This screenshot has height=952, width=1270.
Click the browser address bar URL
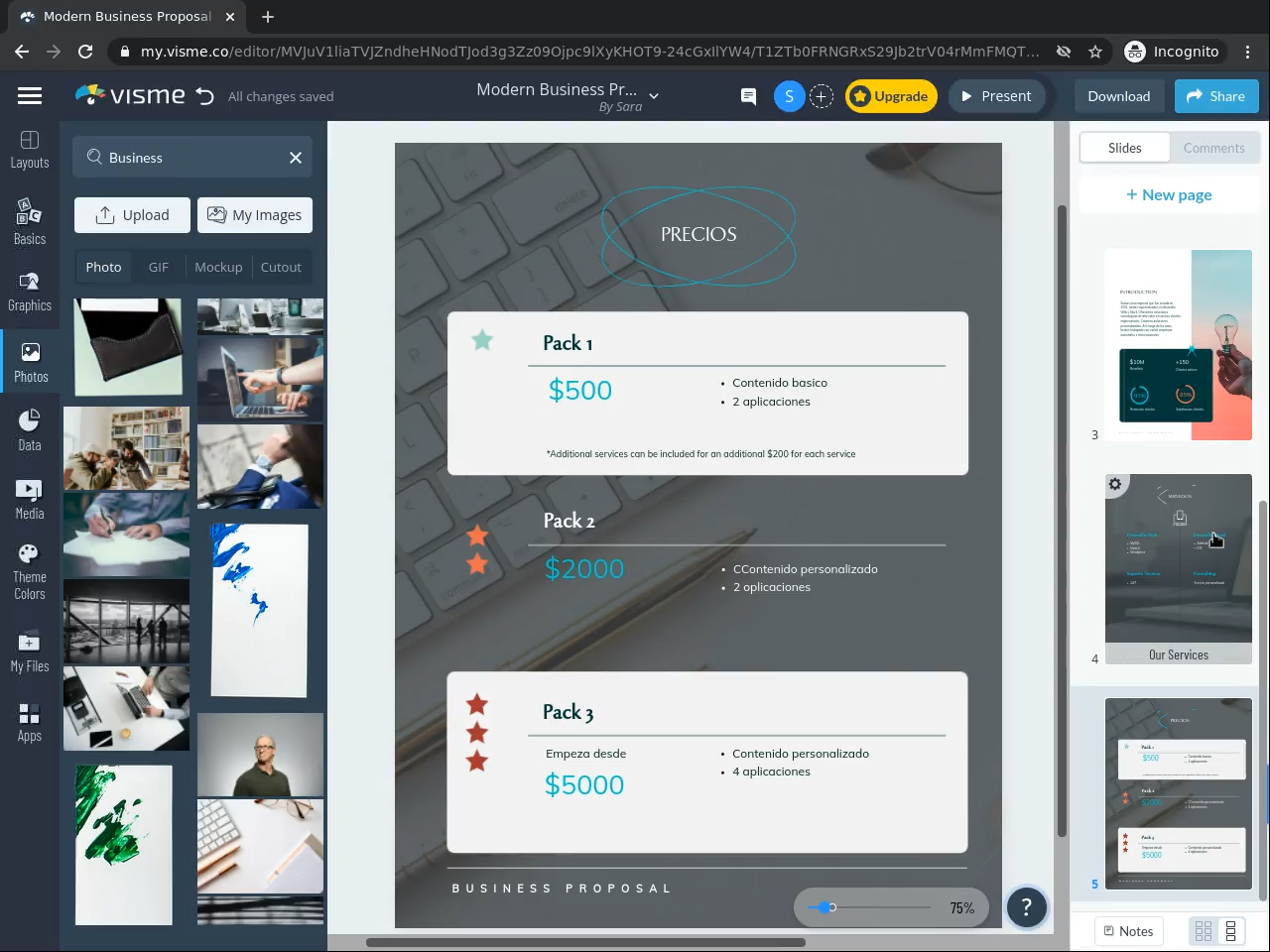[589, 52]
